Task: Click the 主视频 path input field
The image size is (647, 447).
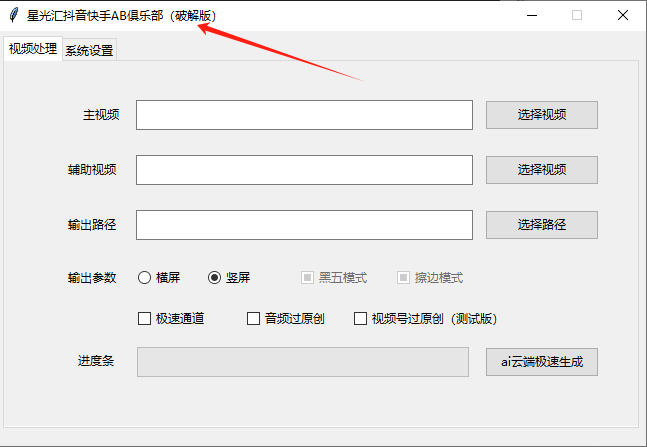Action: point(304,115)
